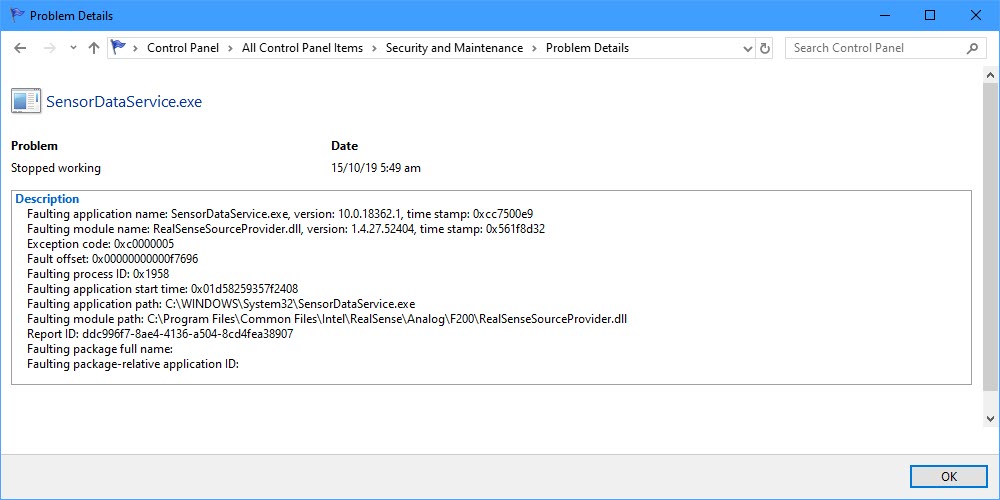Click the Back navigation arrow
The height and width of the screenshot is (500, 1000).
tap(21, 48)
